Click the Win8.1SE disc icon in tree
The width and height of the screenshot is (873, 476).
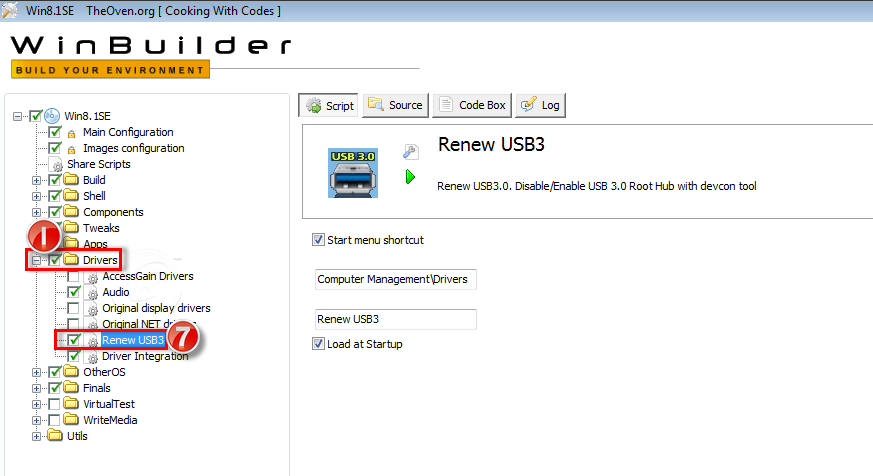pyautogui.click(x=52, y=116)
